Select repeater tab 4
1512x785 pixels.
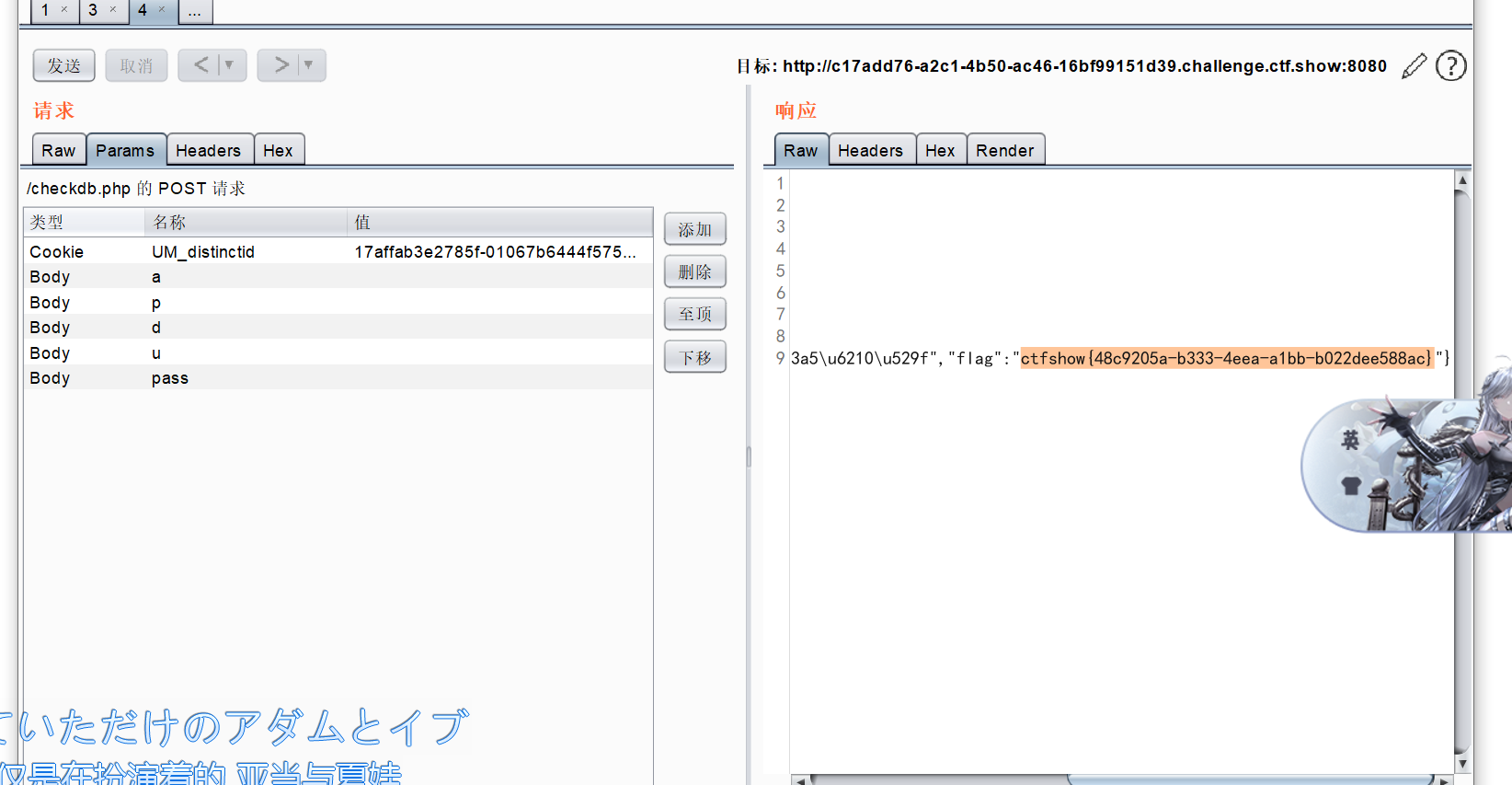click(x=143, y=10)
